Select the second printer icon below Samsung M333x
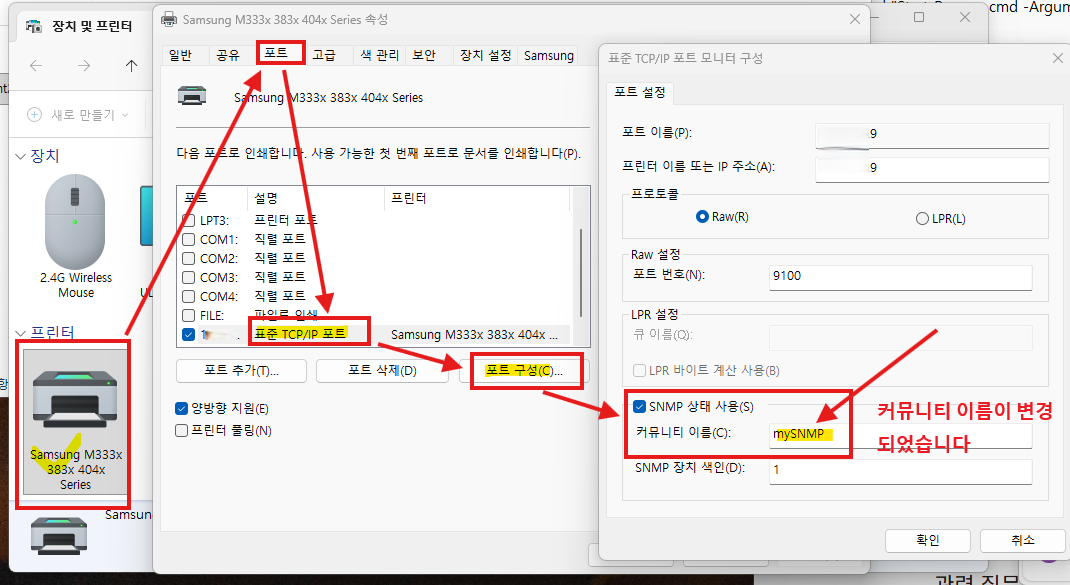The image size is (1070, 585). pyautogui.click(x=59, y=535)
